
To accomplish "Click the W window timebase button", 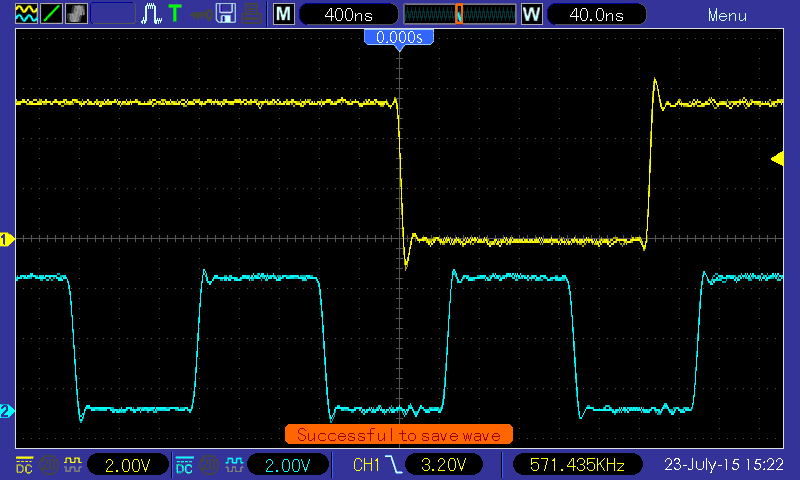I will point(530,14).
